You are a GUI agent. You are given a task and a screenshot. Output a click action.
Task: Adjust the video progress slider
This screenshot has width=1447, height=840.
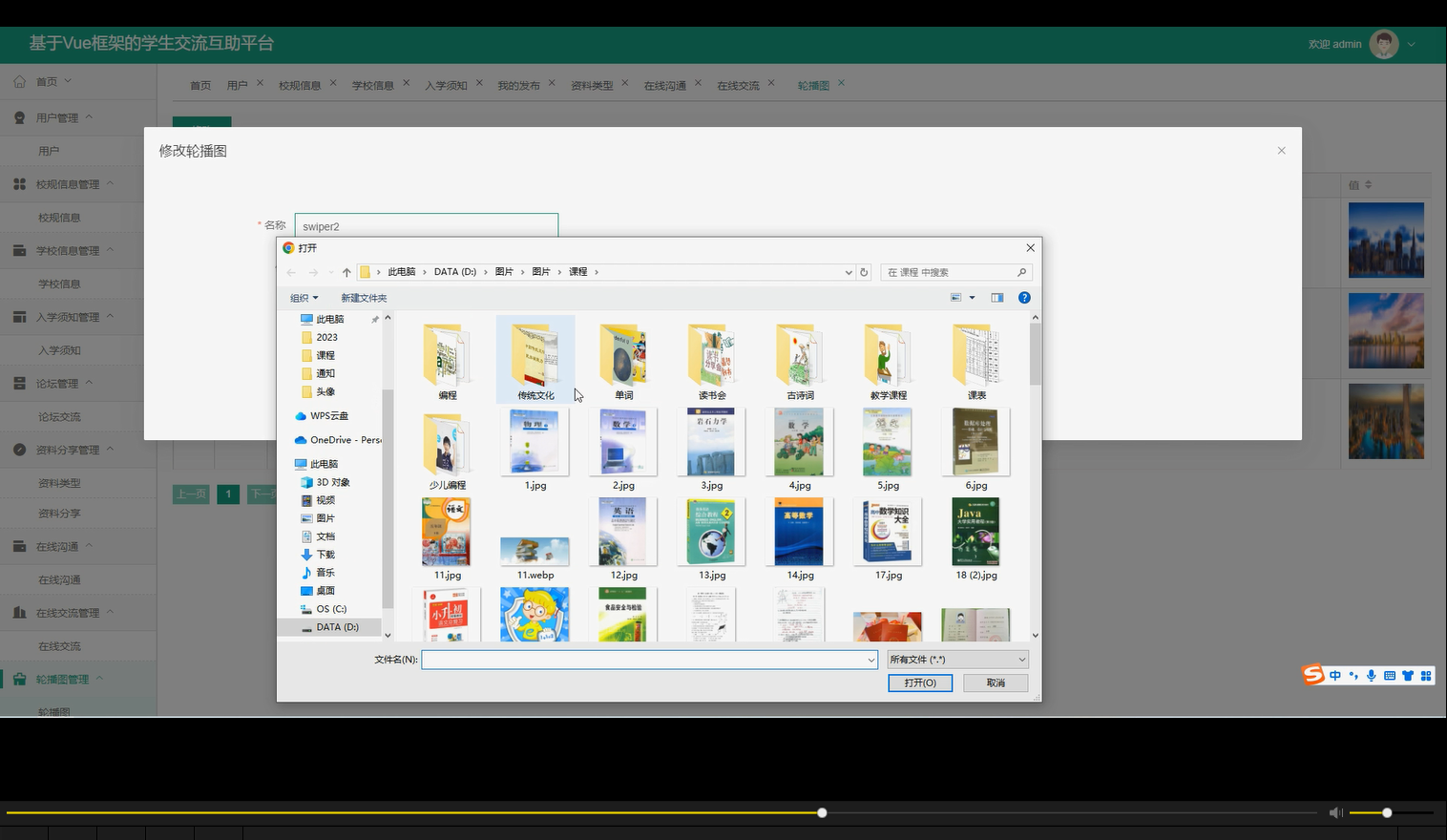point(822,812)
